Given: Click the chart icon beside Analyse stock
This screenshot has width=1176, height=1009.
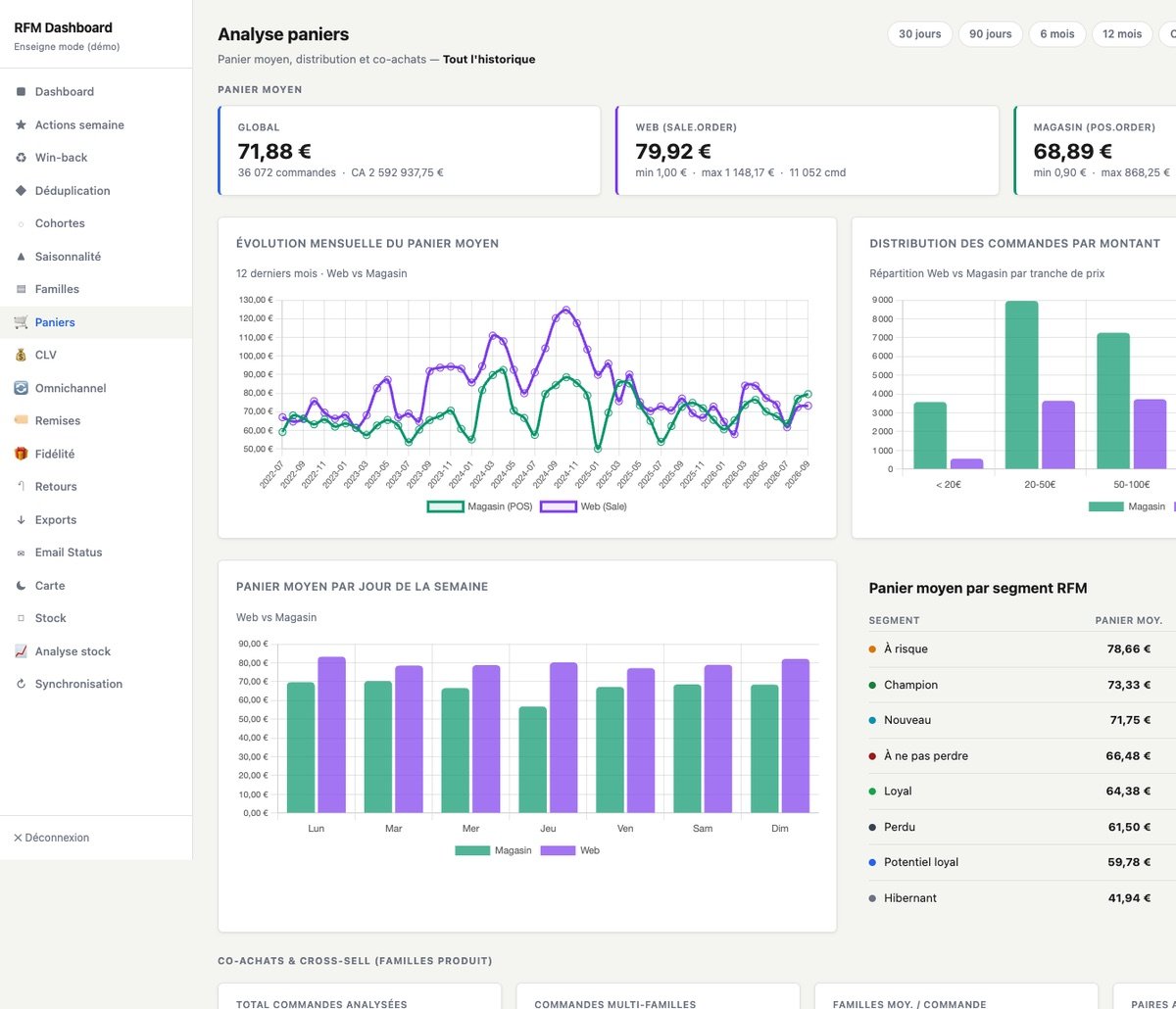Looking at the screenshot, I should tap(21, 651).
